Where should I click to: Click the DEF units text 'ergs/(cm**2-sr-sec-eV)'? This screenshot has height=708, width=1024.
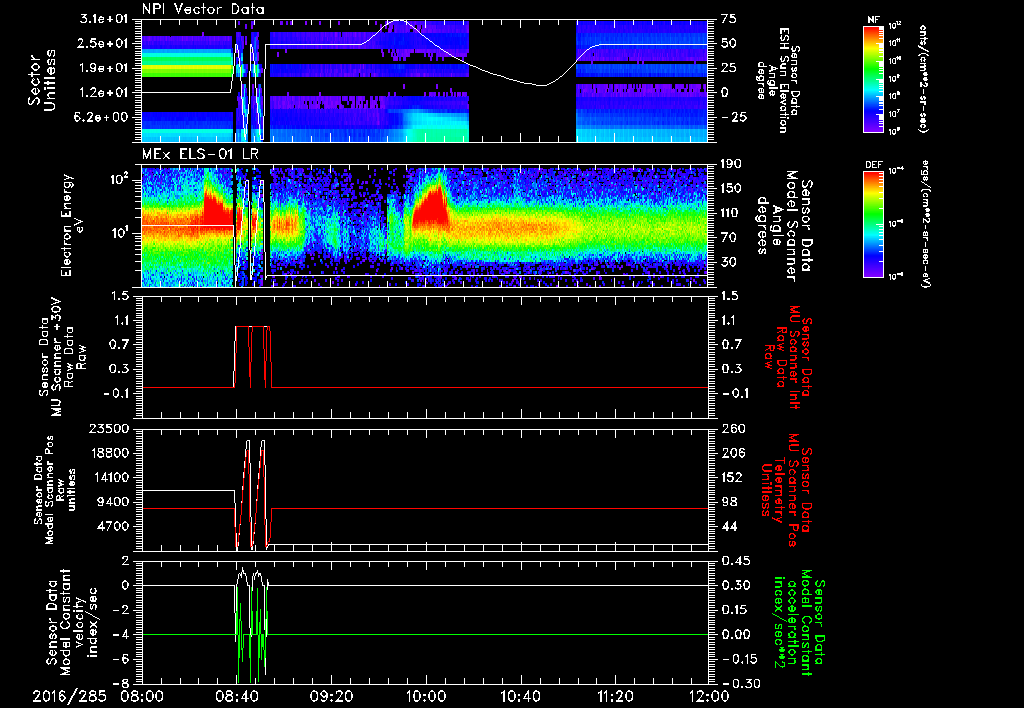924,225
